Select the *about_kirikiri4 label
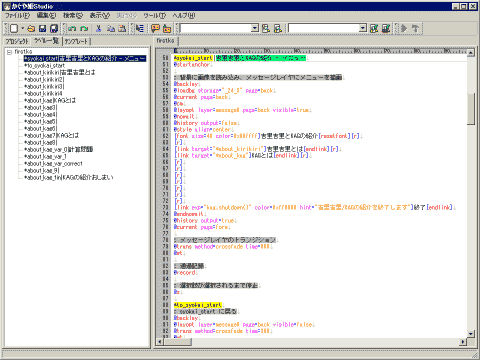 point(43,93)
